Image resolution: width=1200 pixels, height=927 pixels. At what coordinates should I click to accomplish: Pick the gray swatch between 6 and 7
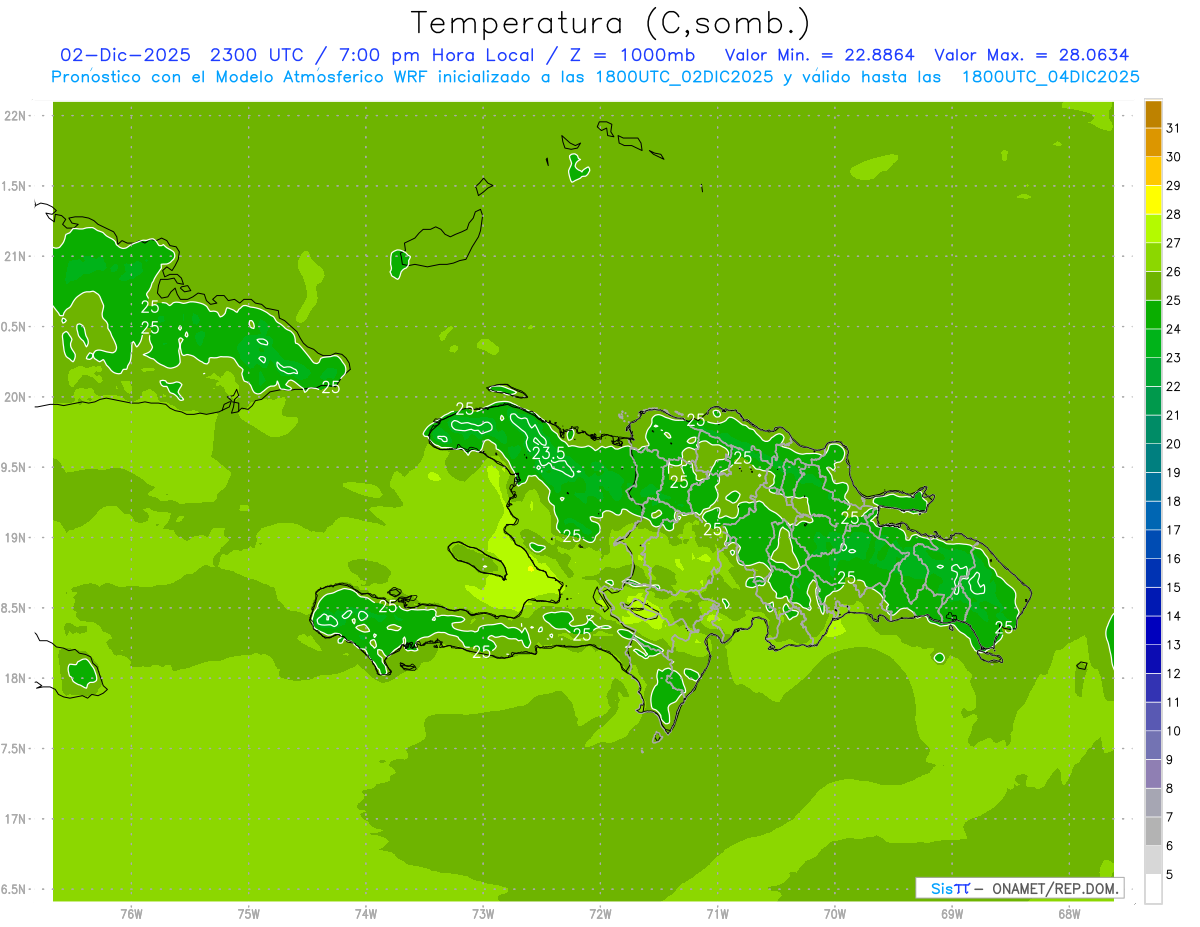(x=1153, y=832)
